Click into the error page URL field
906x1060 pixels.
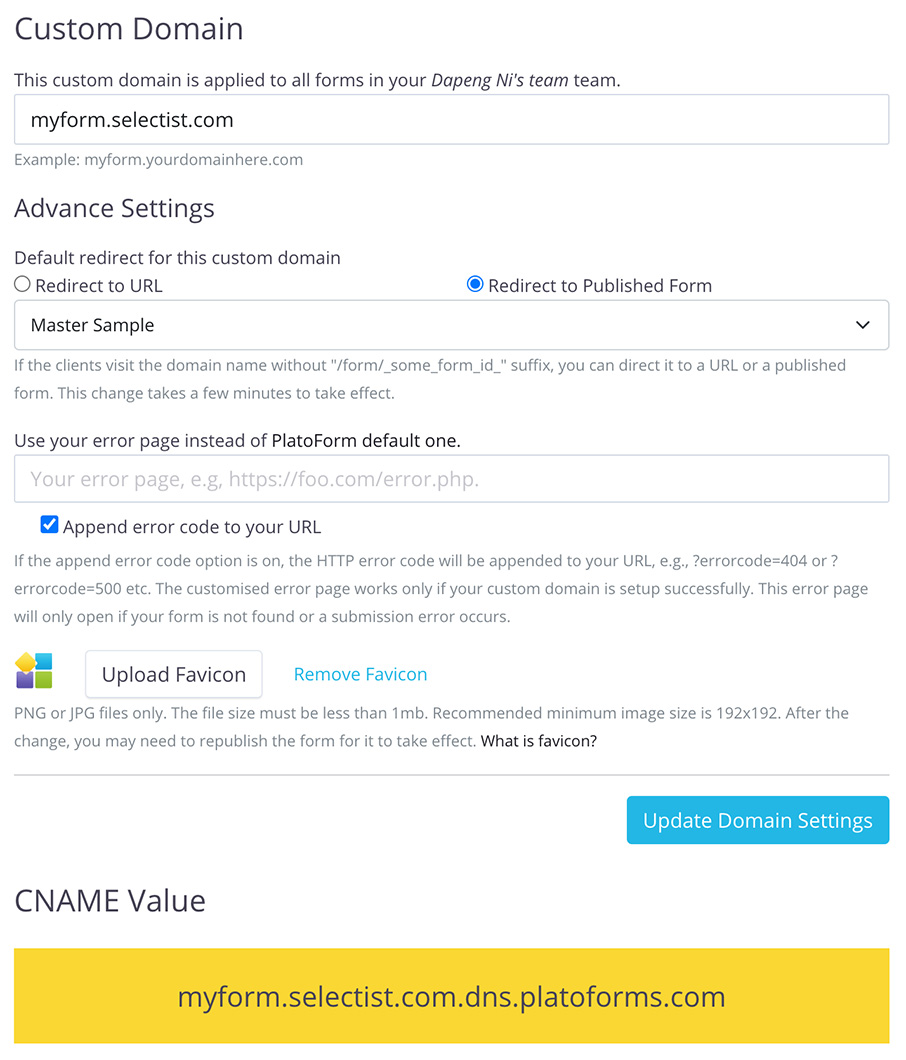[x=451, y=479]
